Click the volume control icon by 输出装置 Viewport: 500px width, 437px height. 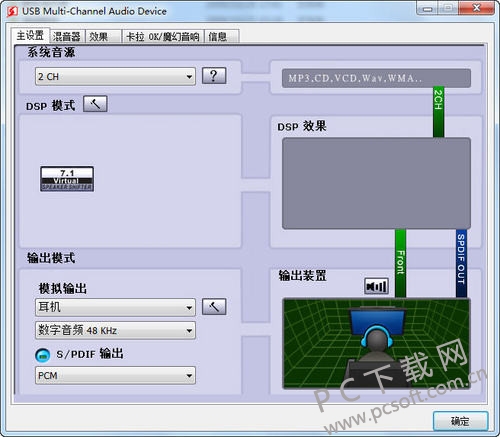tap(376, 286)
